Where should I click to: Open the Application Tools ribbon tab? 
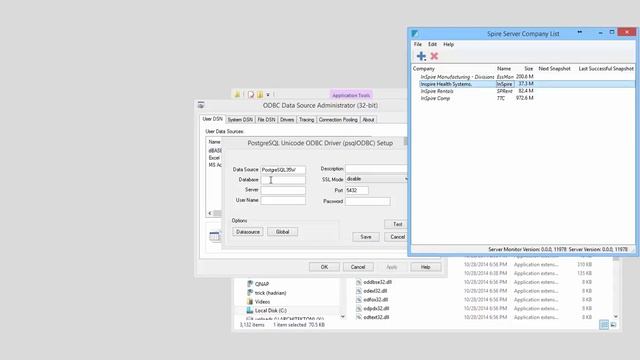tap(351, 95)
